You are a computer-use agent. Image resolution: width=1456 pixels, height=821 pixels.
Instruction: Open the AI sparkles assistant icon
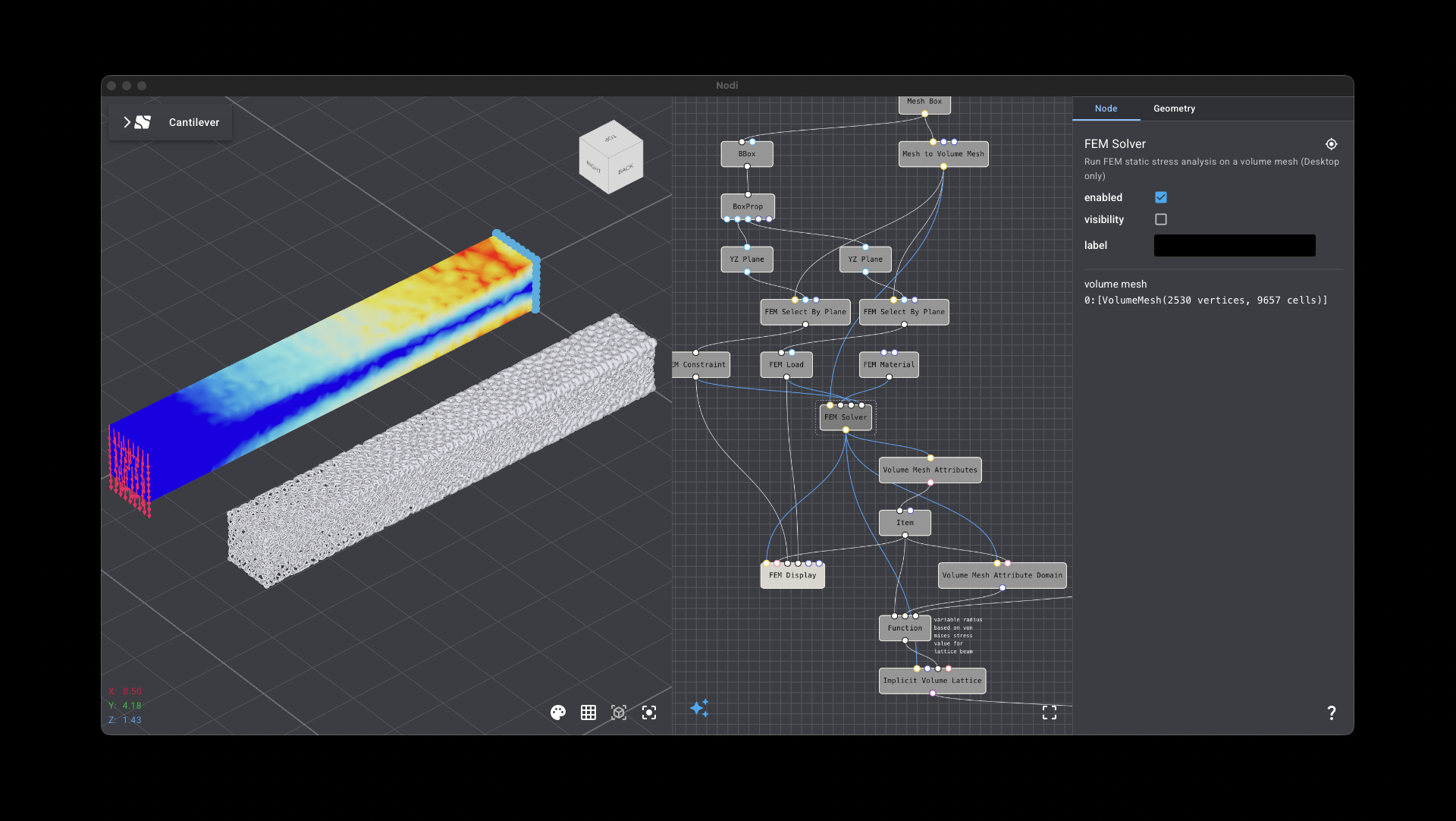(700, 708)
